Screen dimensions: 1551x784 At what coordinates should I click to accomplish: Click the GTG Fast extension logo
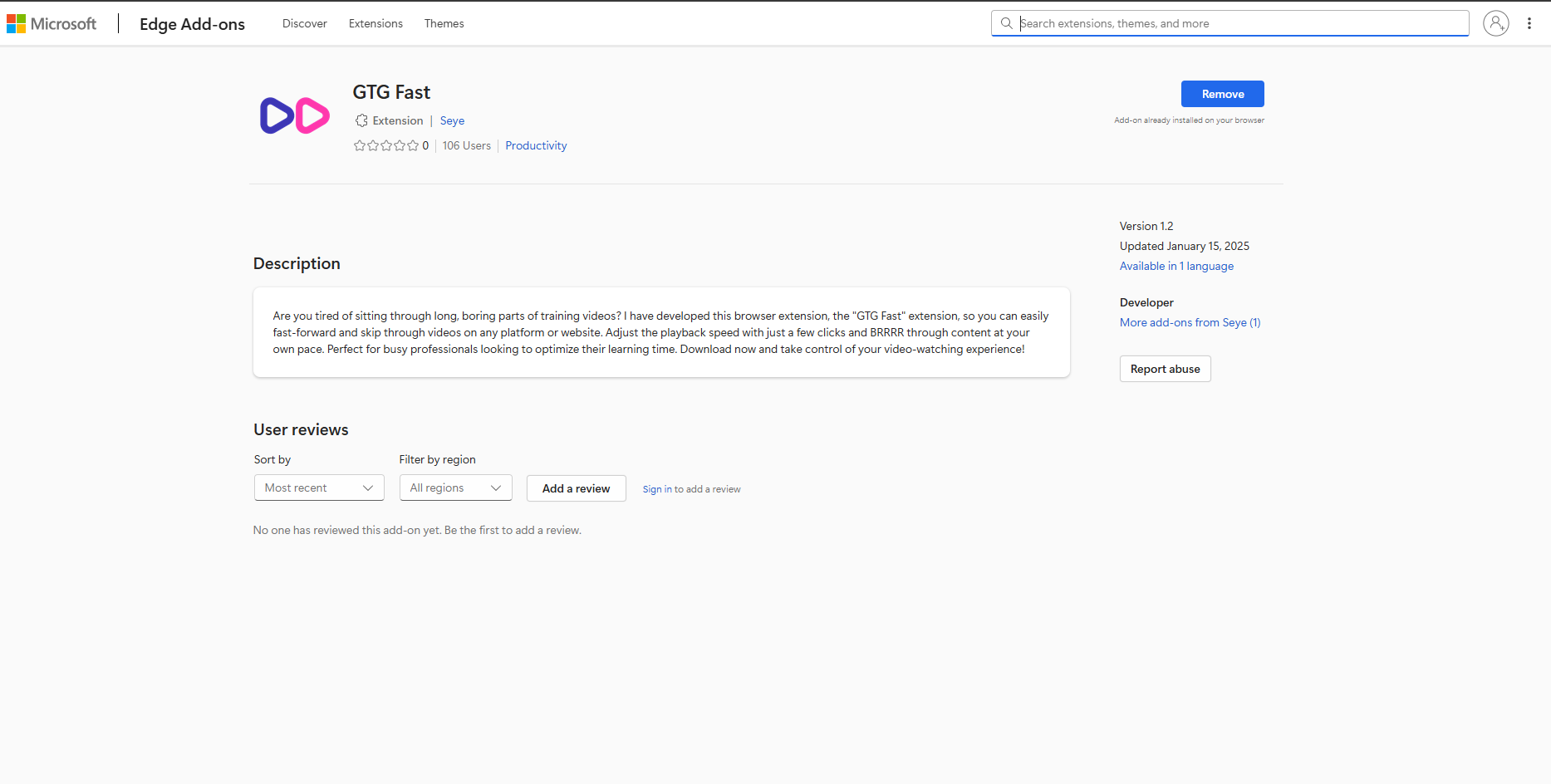pyautogui.click(x=295, y=116)
